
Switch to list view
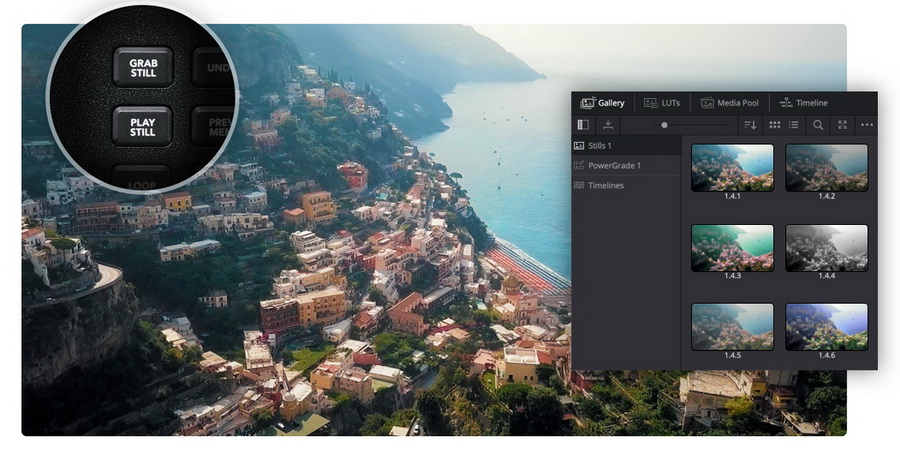point(793,125)
